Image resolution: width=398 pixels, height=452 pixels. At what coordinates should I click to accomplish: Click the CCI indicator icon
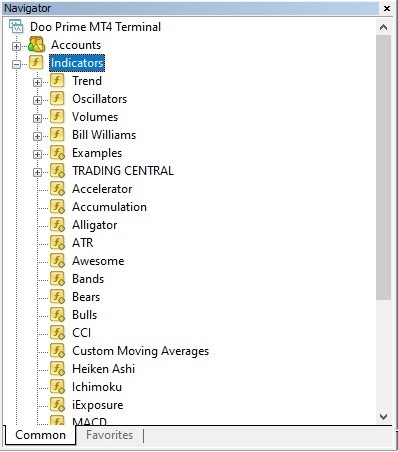click(x=57, y=333)
